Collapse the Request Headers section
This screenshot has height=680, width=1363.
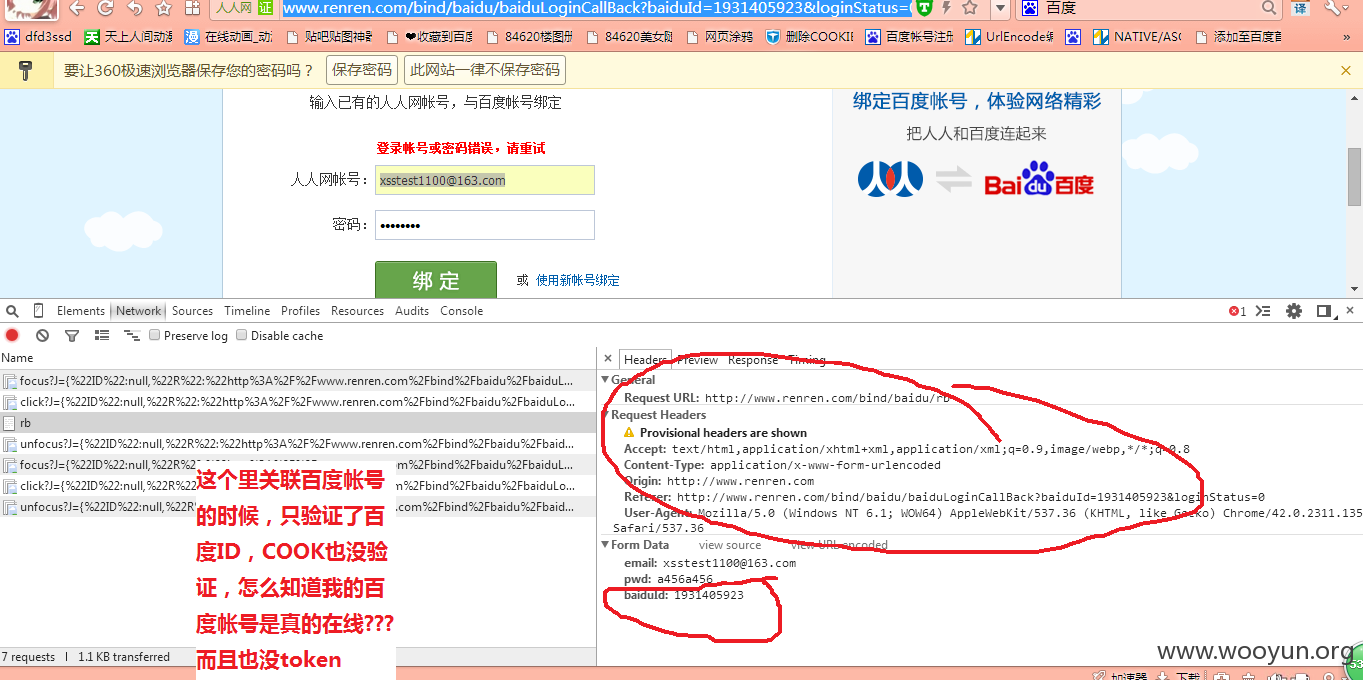pos(605,415)
